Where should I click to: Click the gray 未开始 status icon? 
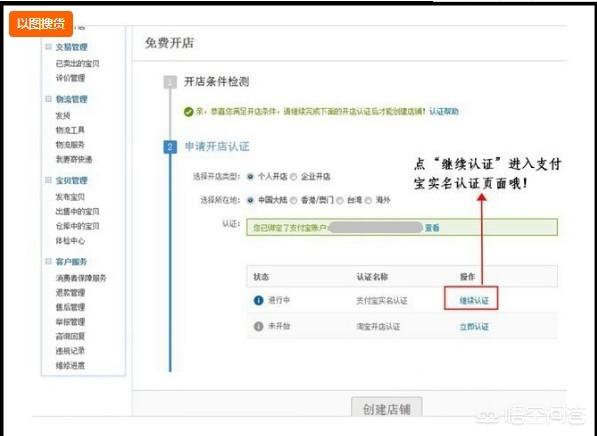(259, 326)
